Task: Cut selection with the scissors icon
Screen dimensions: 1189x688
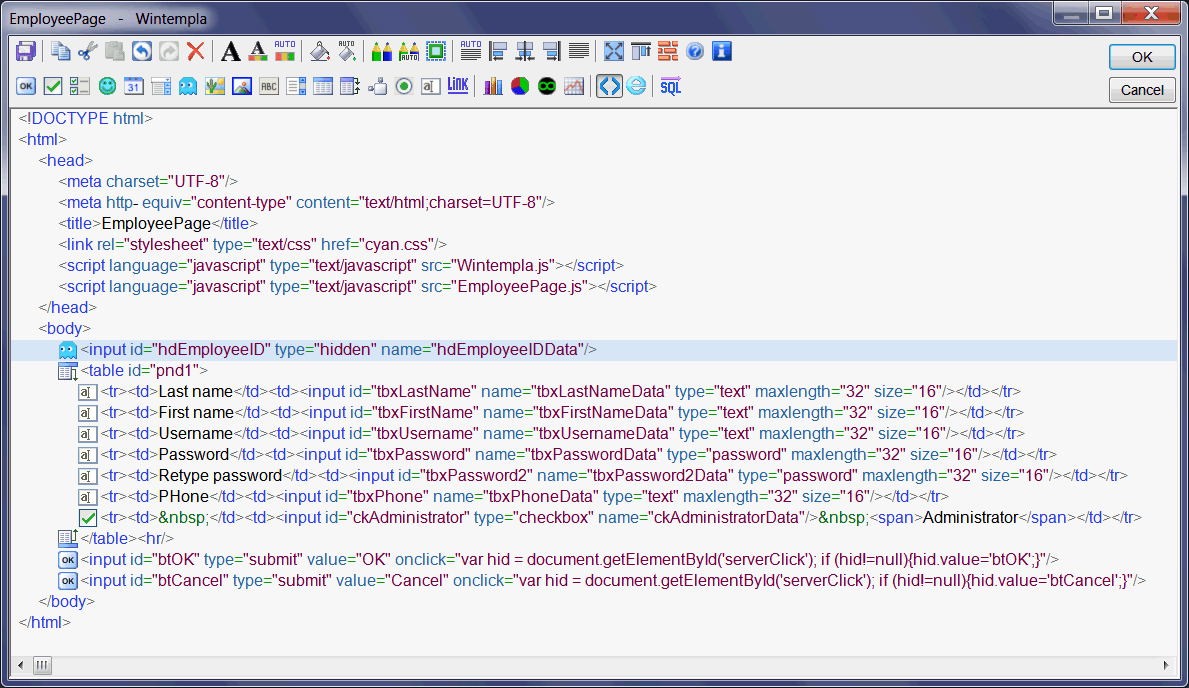Action: pyautogui.click(x=87, y=52)
